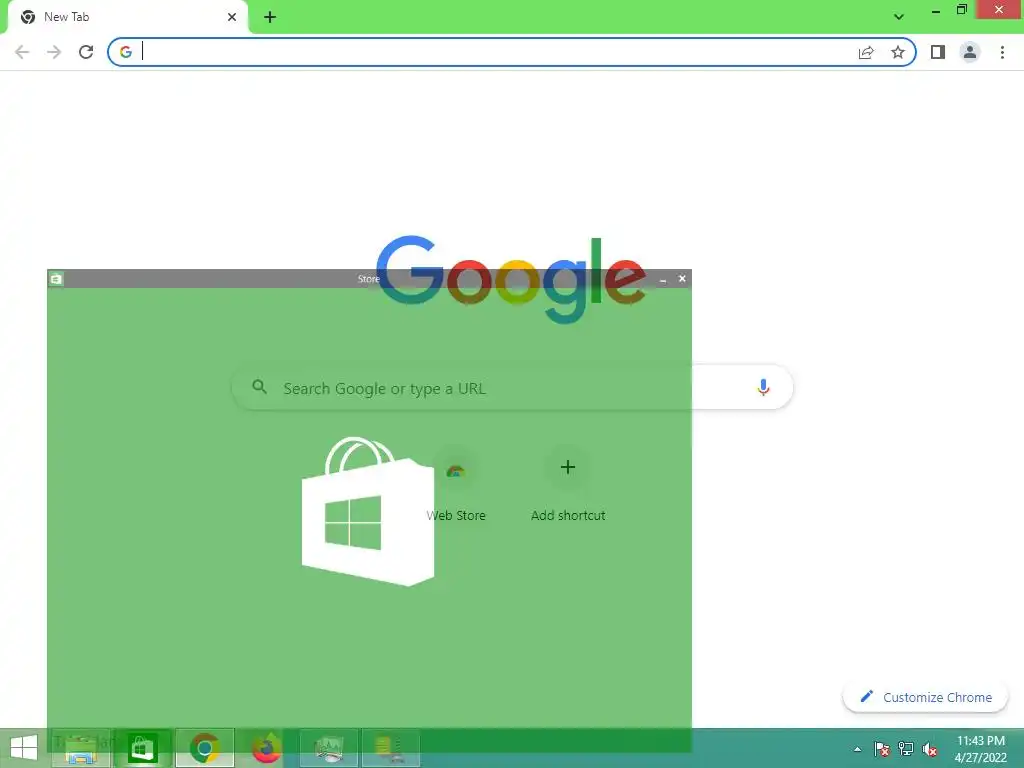
Task: Open the taskbar clock and date
Action: [980, 749]
